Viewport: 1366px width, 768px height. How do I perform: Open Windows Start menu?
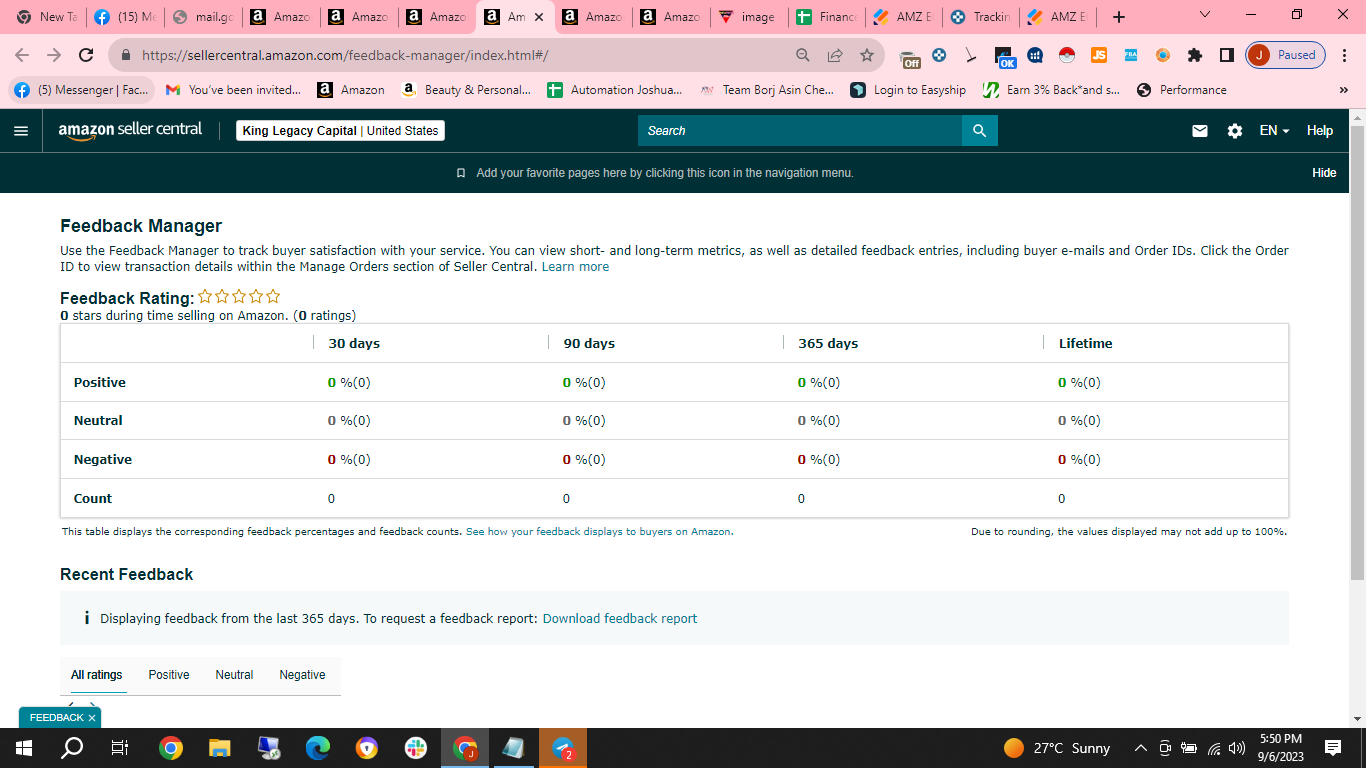point(24,748)
